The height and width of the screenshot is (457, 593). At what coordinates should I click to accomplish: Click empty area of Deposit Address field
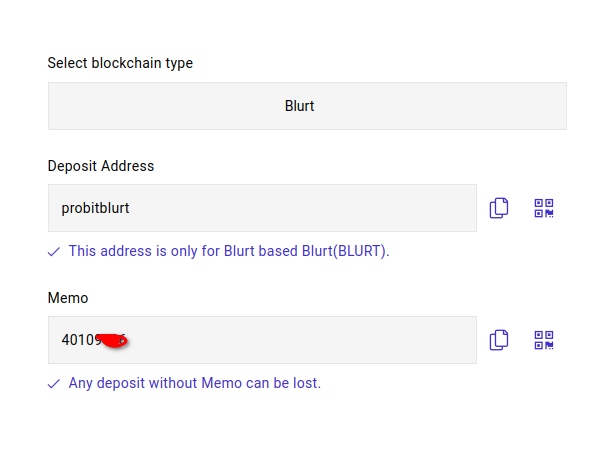[x=303, y=208]
